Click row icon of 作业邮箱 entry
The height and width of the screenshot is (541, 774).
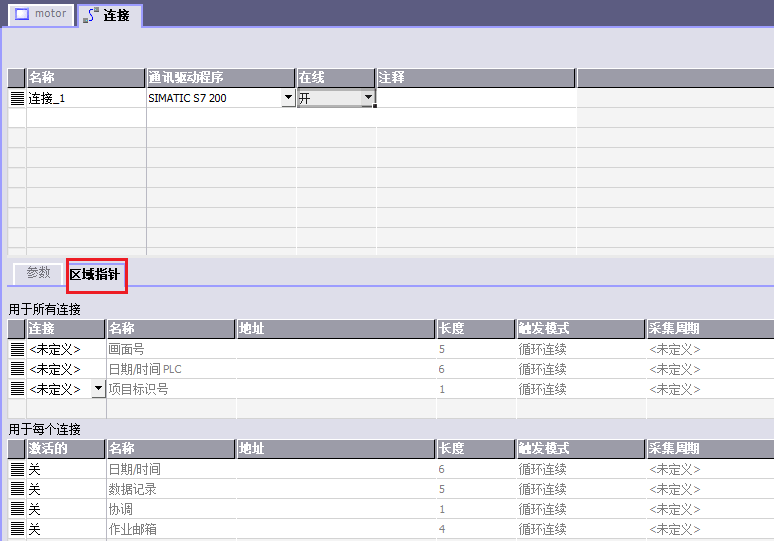17,529
